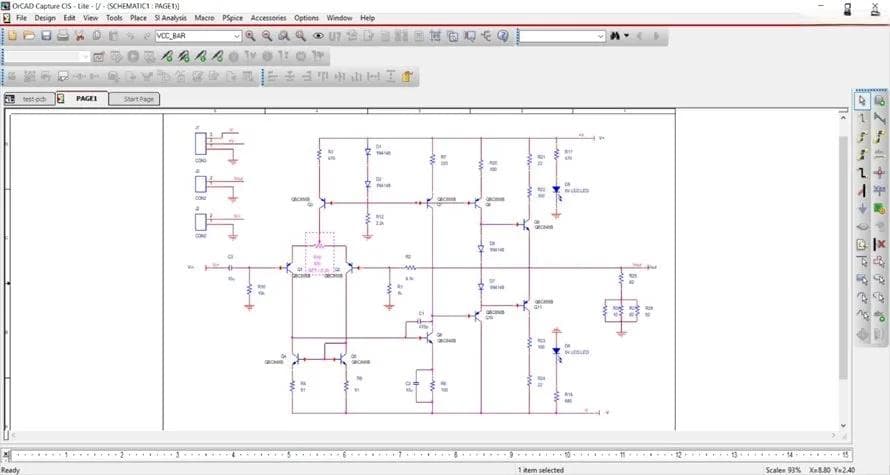This screenshot has width=890, height=475.
Task: Click the Zoom In magnifier
Action: (x=250, y=36)
